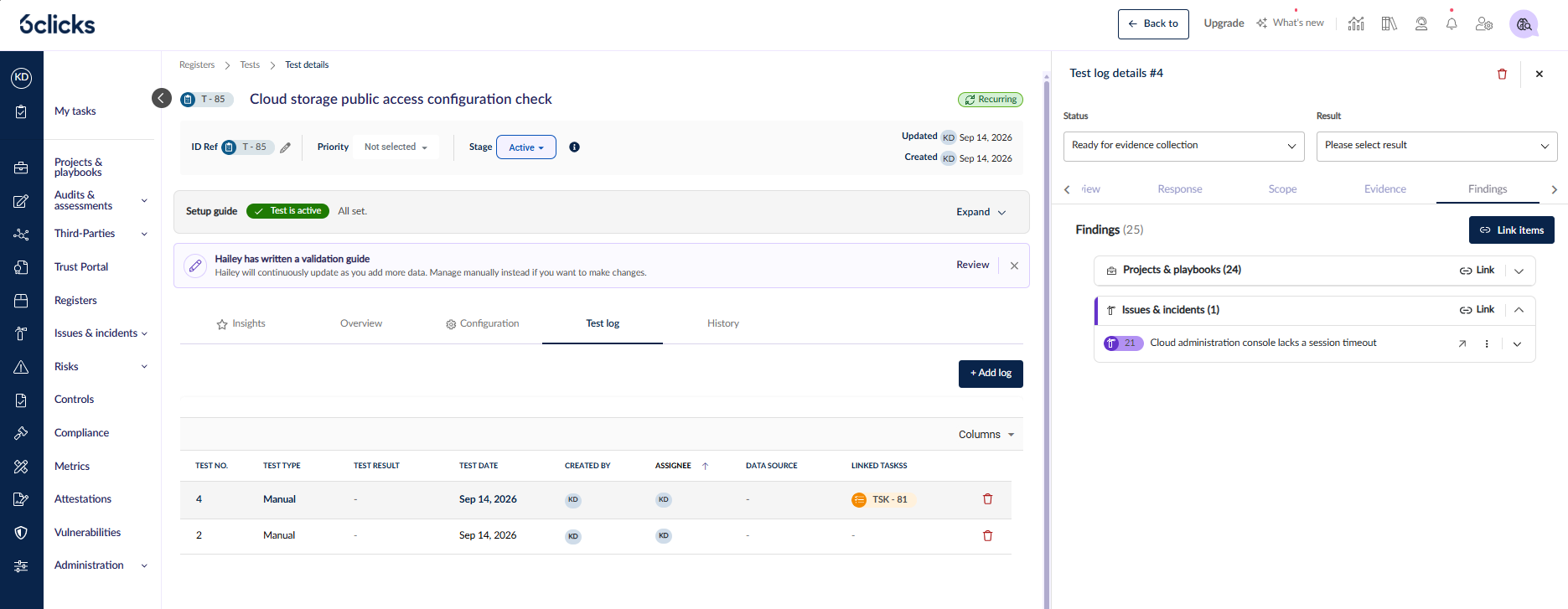This screenshot has height=609, width=1568.
Task: Sort the table by Assignee column
Action: click(681, 466)
